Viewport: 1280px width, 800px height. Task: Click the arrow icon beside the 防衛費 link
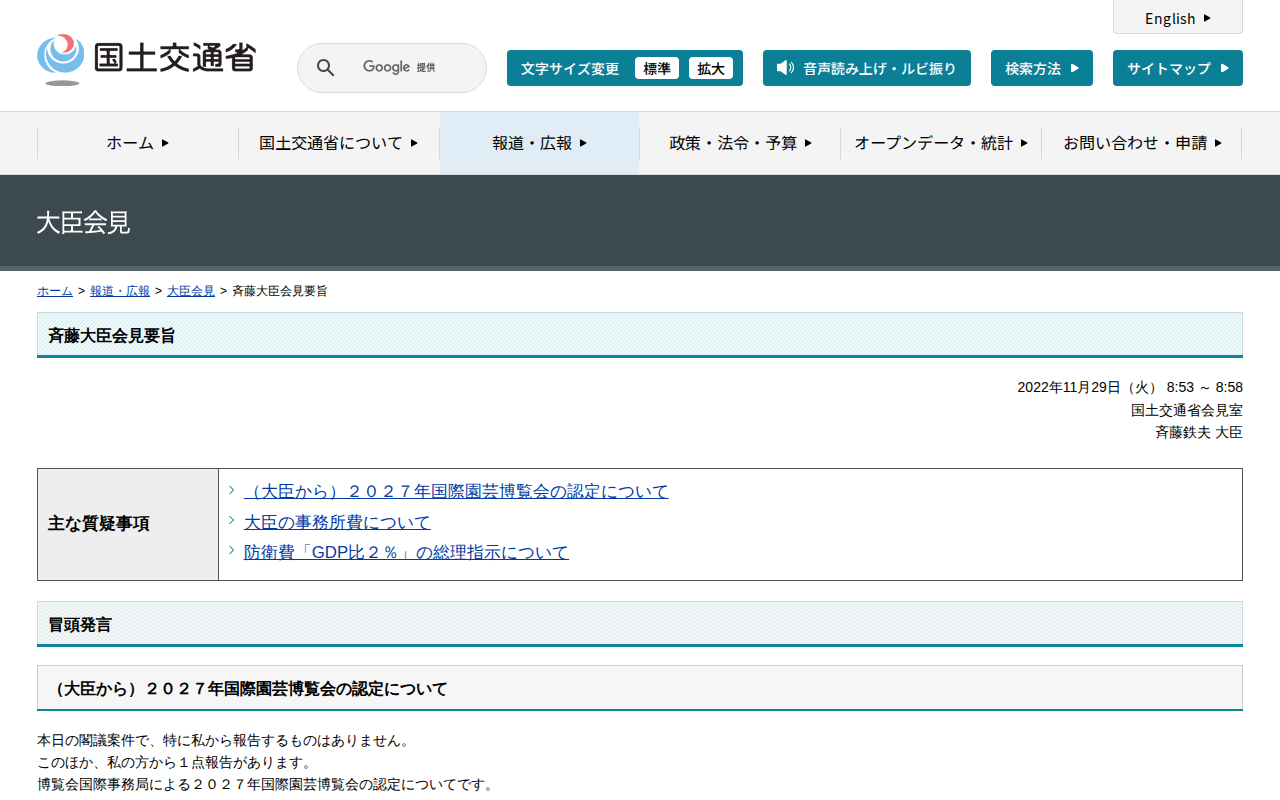pos(232,550)
